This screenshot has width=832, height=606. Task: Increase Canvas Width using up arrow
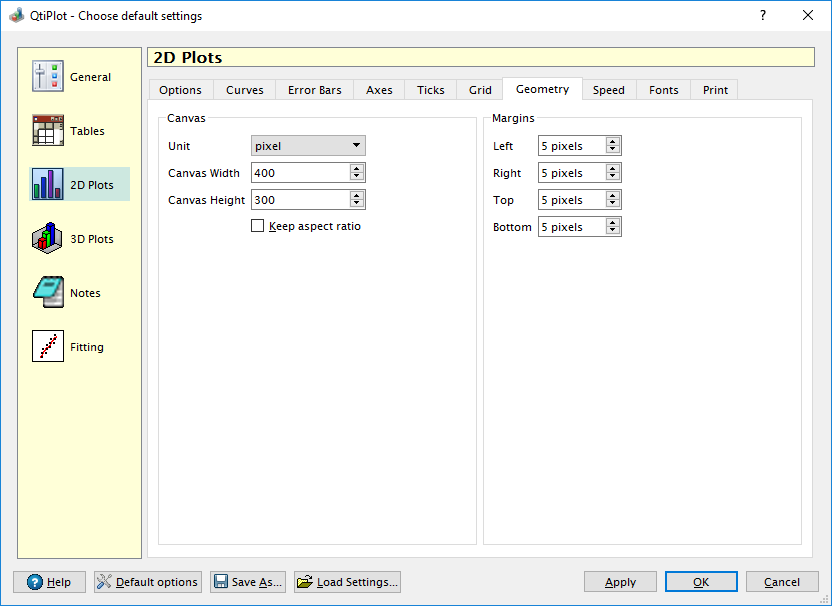coord(357,169)
